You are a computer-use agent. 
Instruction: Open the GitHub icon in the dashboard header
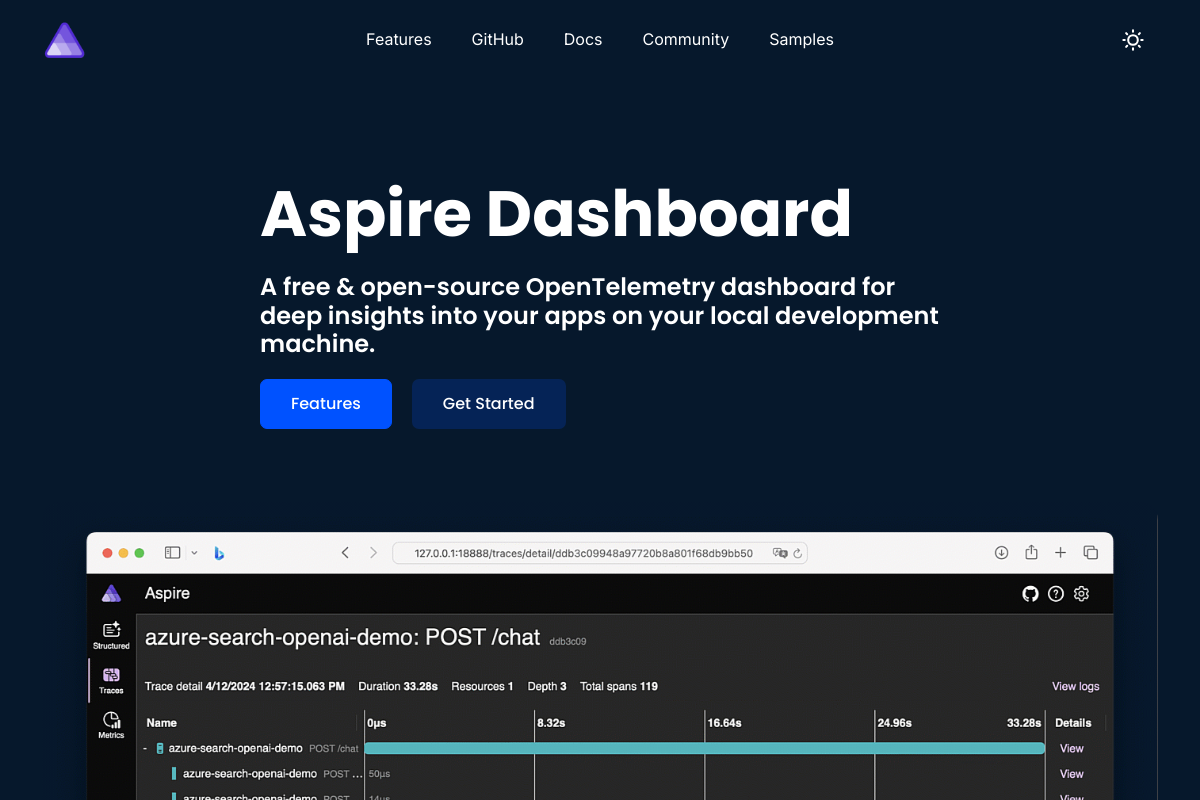tap(1030, 594)
